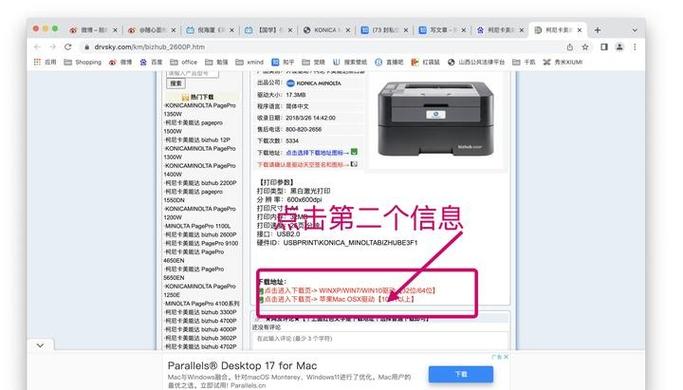
Task: Open the 柯尼卡美能达 bizhub 2600P sidebar link
Action: coord(200,234)
